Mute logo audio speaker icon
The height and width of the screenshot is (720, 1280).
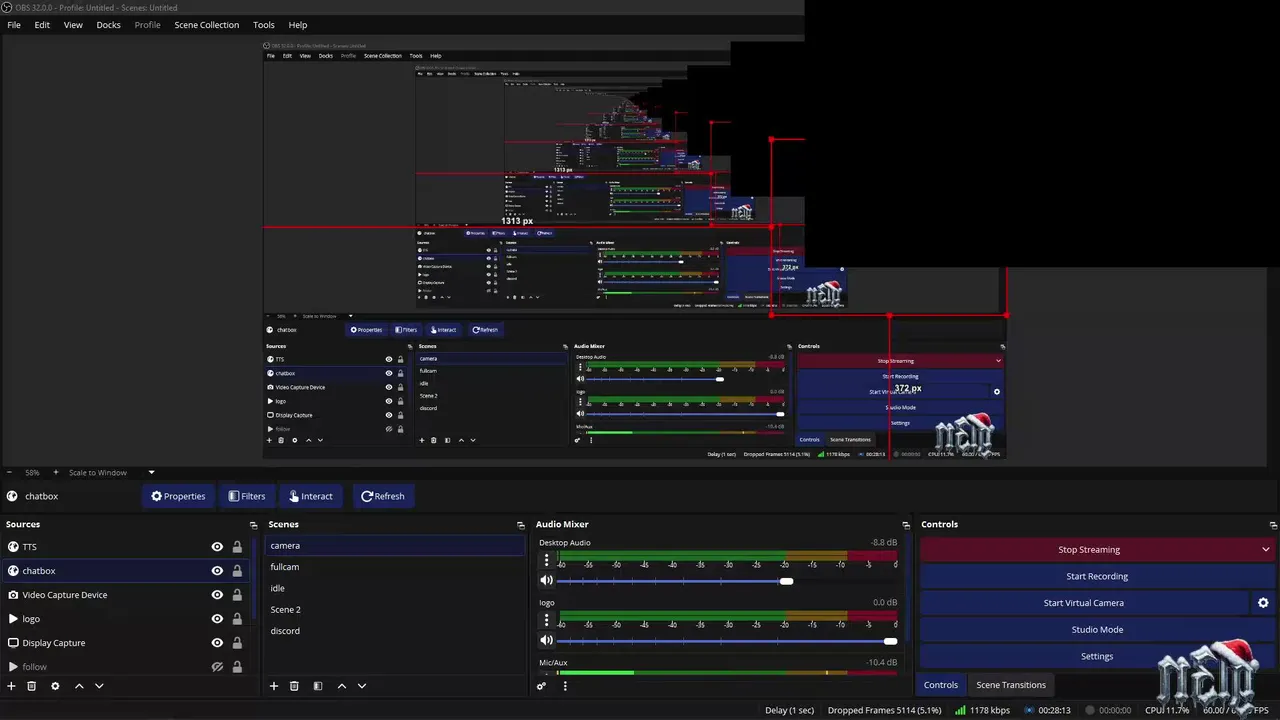[547, 640]
